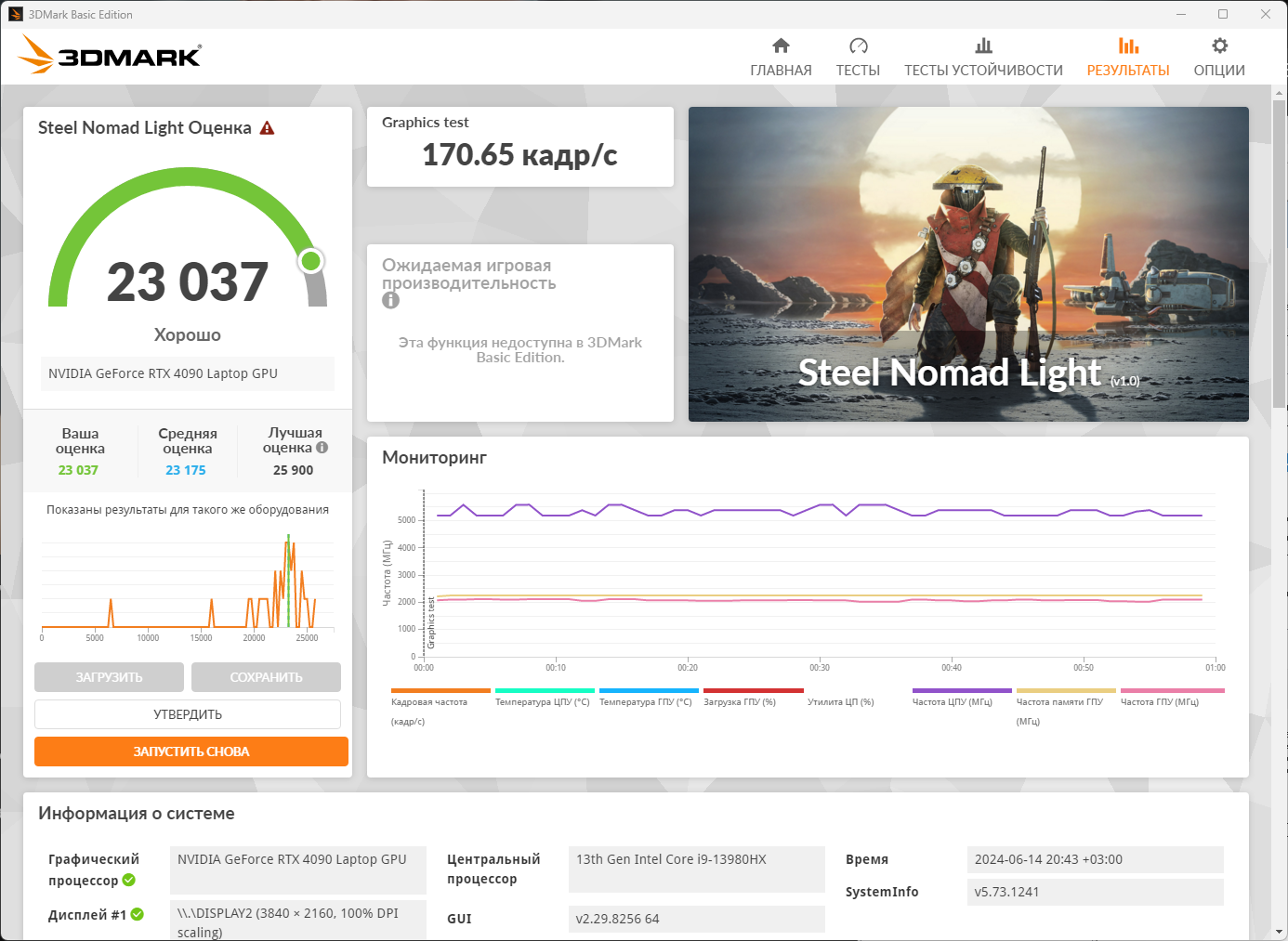Select the РЕЗУЛЬТАТЫ tab
The height and width of the screenshot is (941, 1288).
click(x=1128, y=57)
